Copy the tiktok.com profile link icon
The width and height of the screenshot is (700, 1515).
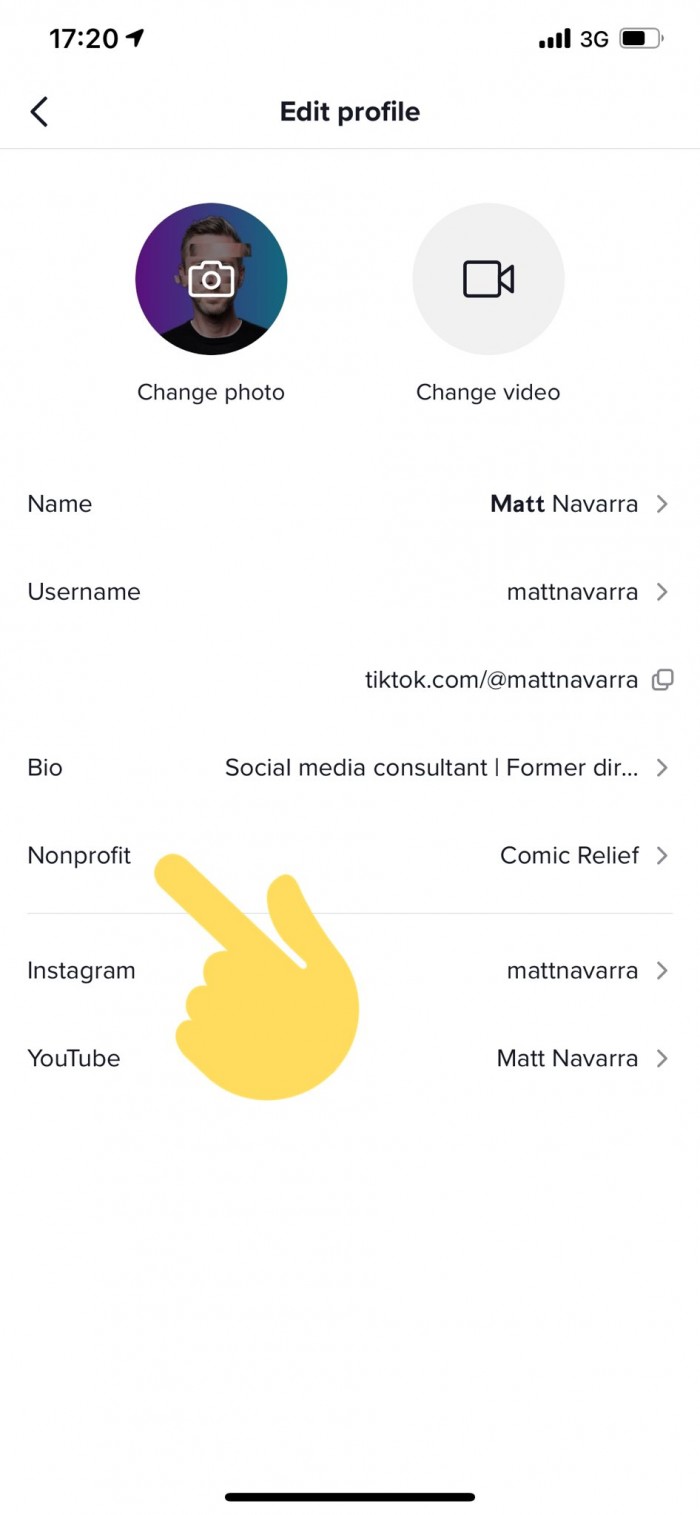[x=662, y=680]
